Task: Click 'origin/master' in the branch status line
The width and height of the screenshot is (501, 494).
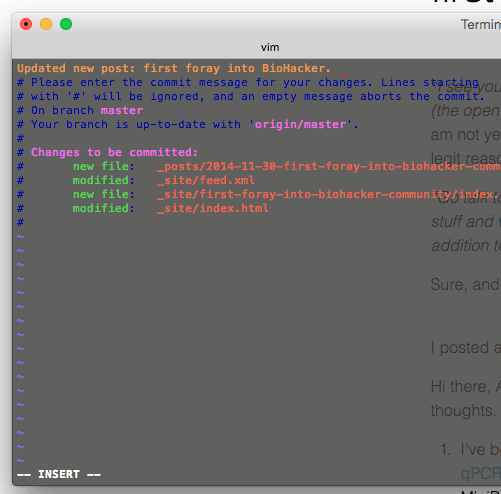Action: click(300, 124)
